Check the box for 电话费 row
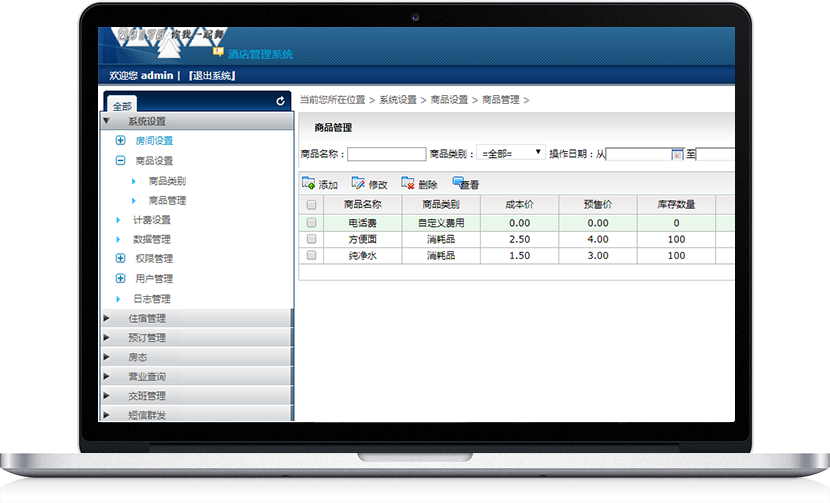 click(311, 223)
